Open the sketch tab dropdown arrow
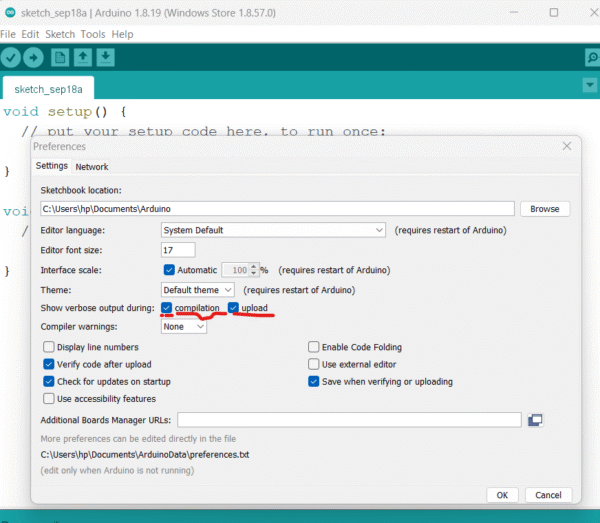 [x=588, y=86]
